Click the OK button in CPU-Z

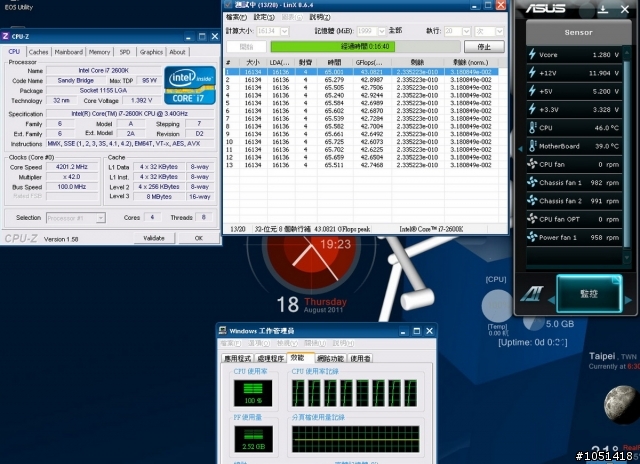(x=199, y=238)
